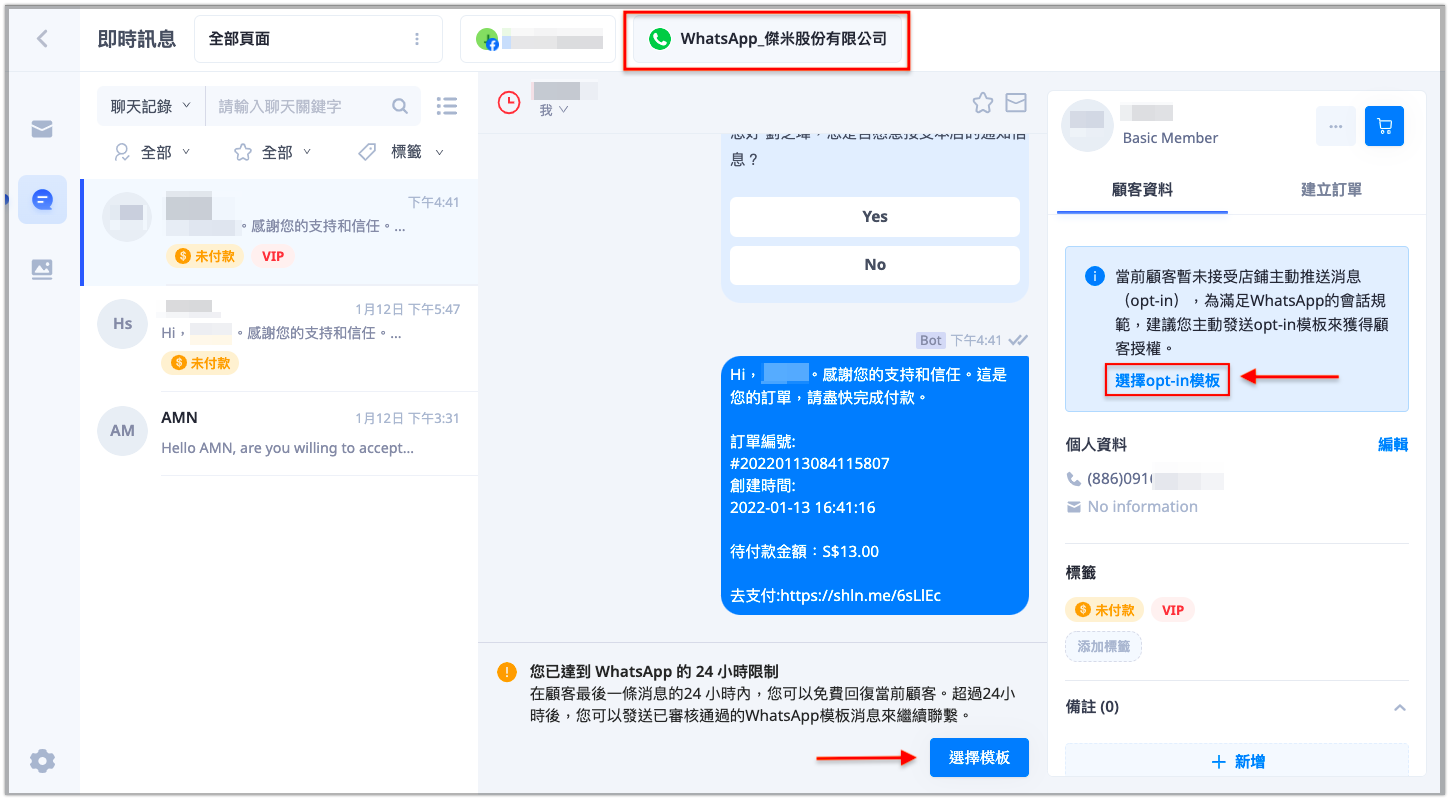The height and width of the screenshot is (800, 1450).
Task: Click the 選擇opt-in模板 link
Action: (1167, 381)
